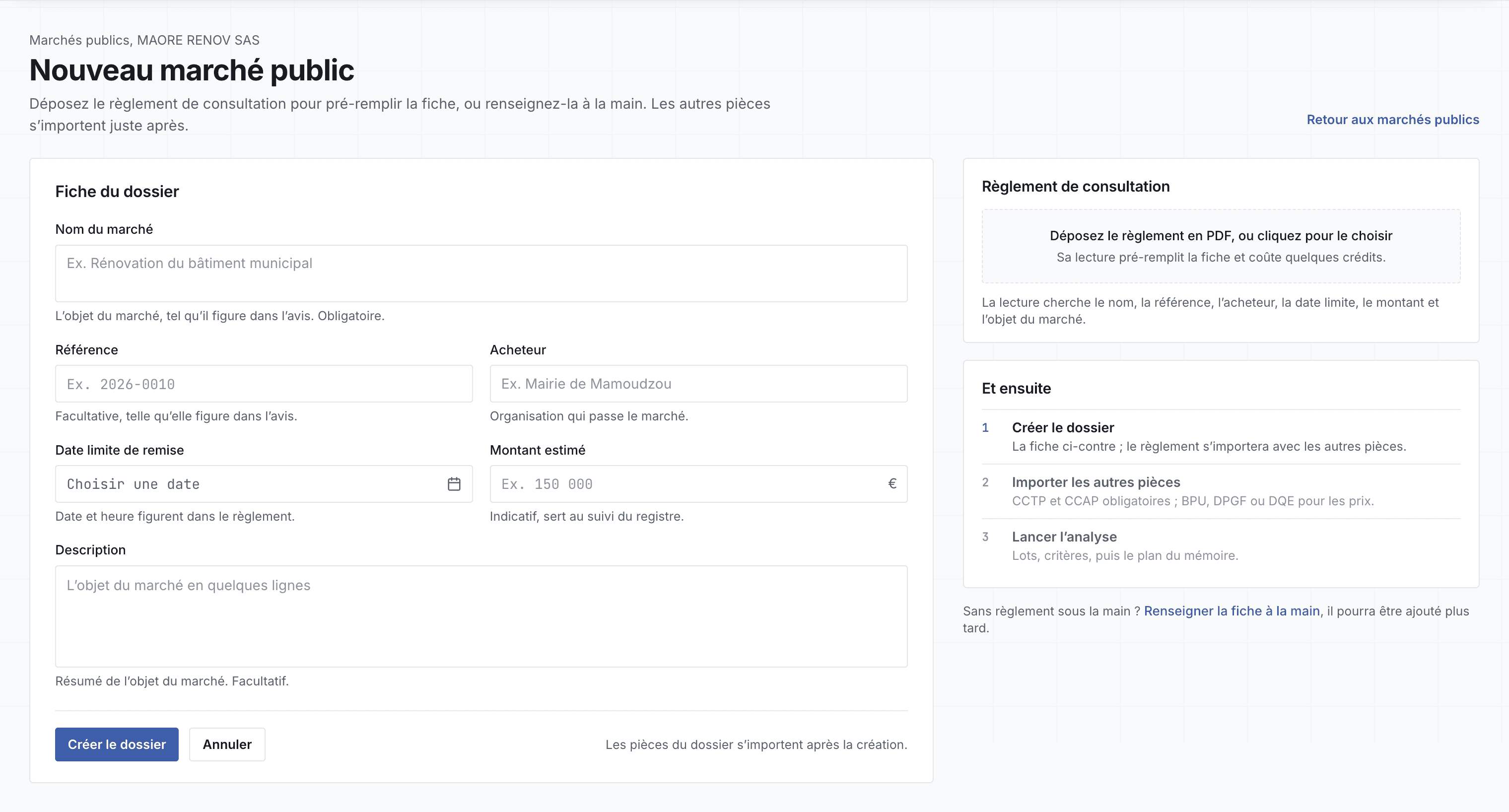The height and width of the screenshot is (812, 1509).
Task: Click hint 'Indicatif, sert au suivi du registre.'
Action: tap(586, 516)
